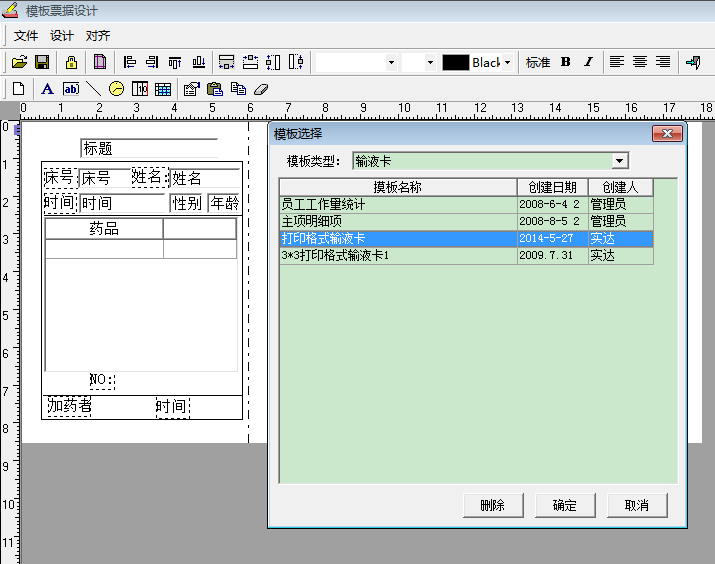Image resolution: width=715 pixels, height=564 pixels.
Task: Select the 主项明细项 template row
Action: [x=466, y=221]
